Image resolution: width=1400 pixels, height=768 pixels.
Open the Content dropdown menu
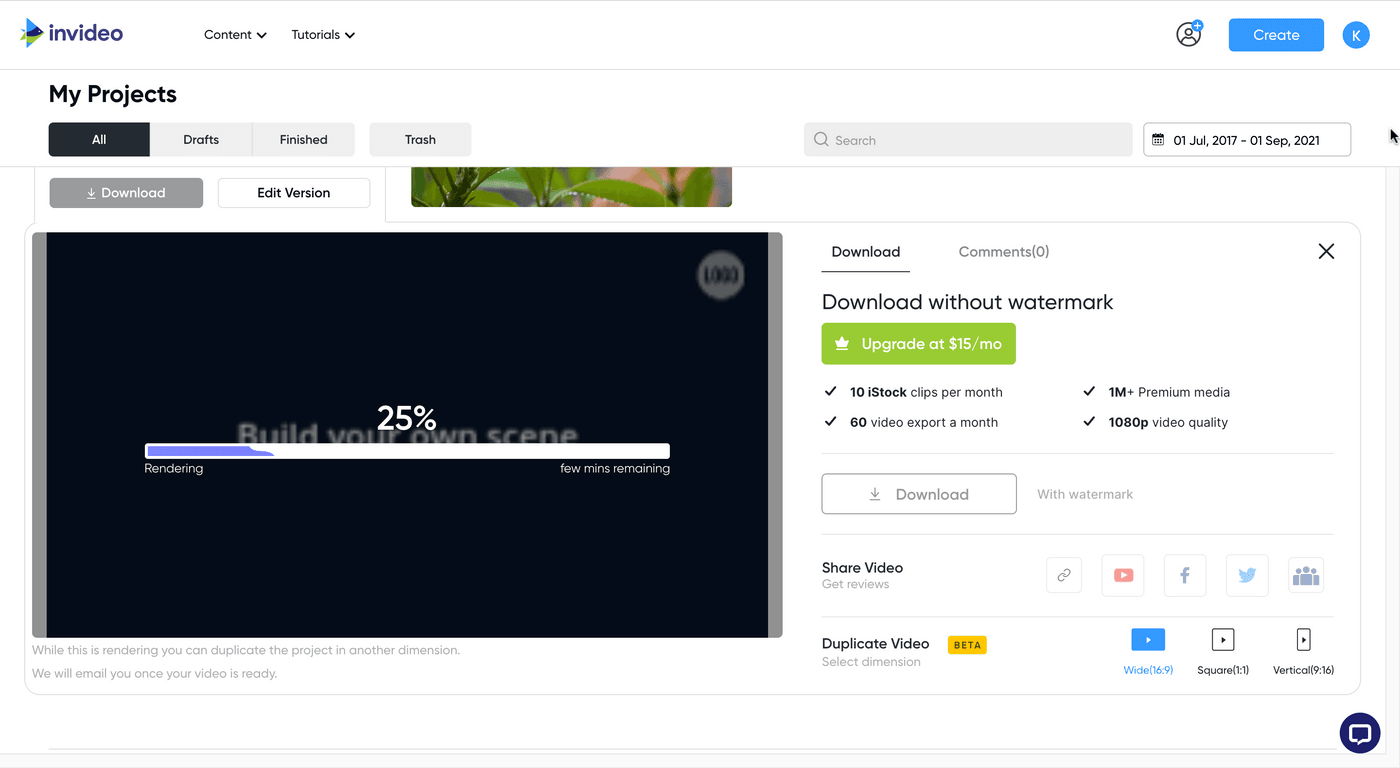(x=235, y=34)
